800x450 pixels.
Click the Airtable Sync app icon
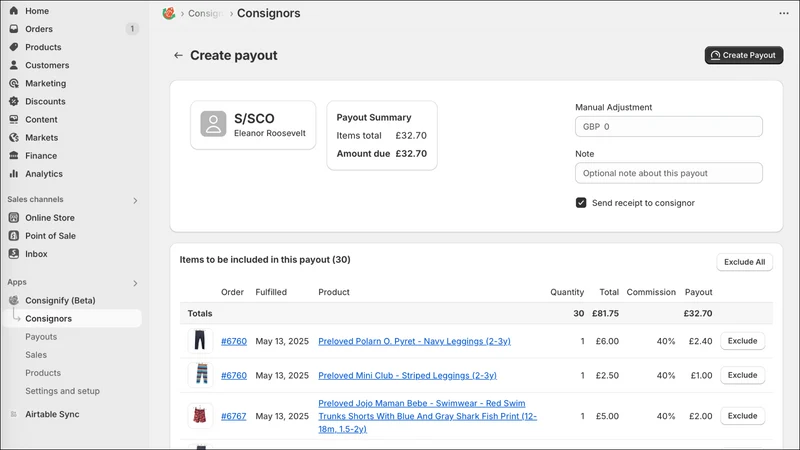click(14, 414)
